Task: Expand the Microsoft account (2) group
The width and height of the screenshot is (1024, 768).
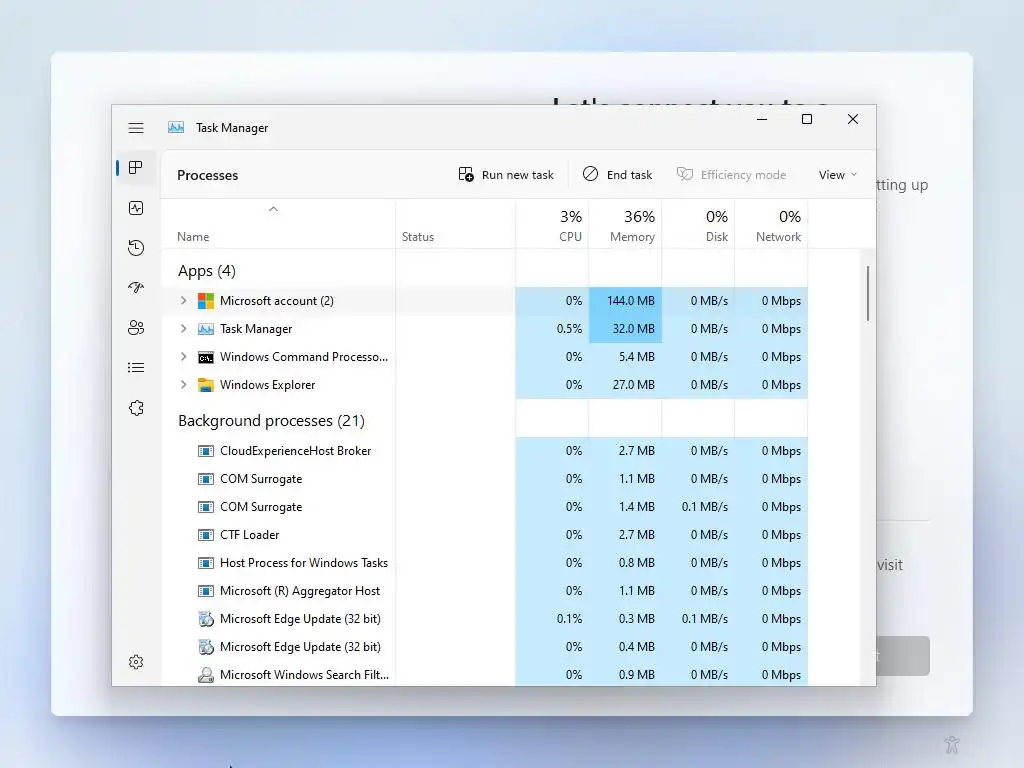Action: pos(184,300)
